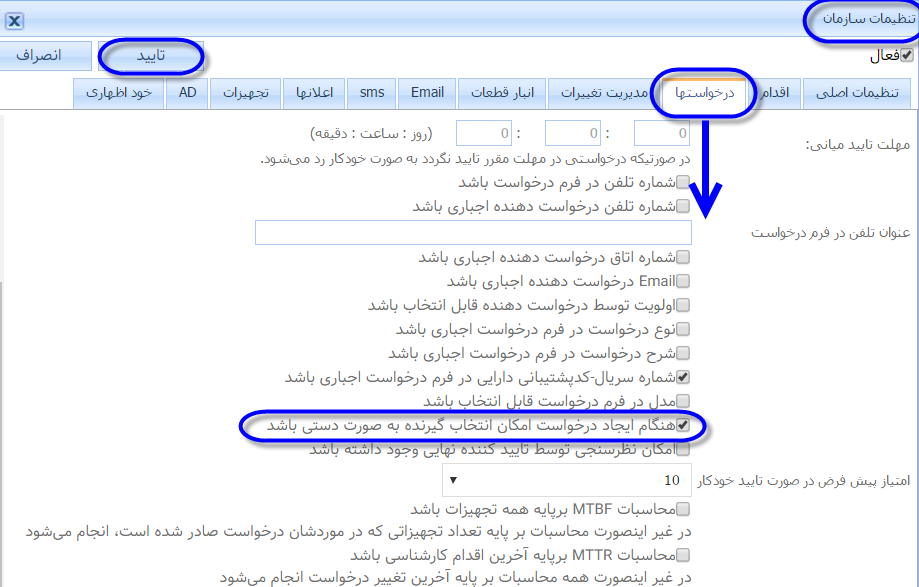
Task: Open the sms settings tab
Action: point(372,93)
